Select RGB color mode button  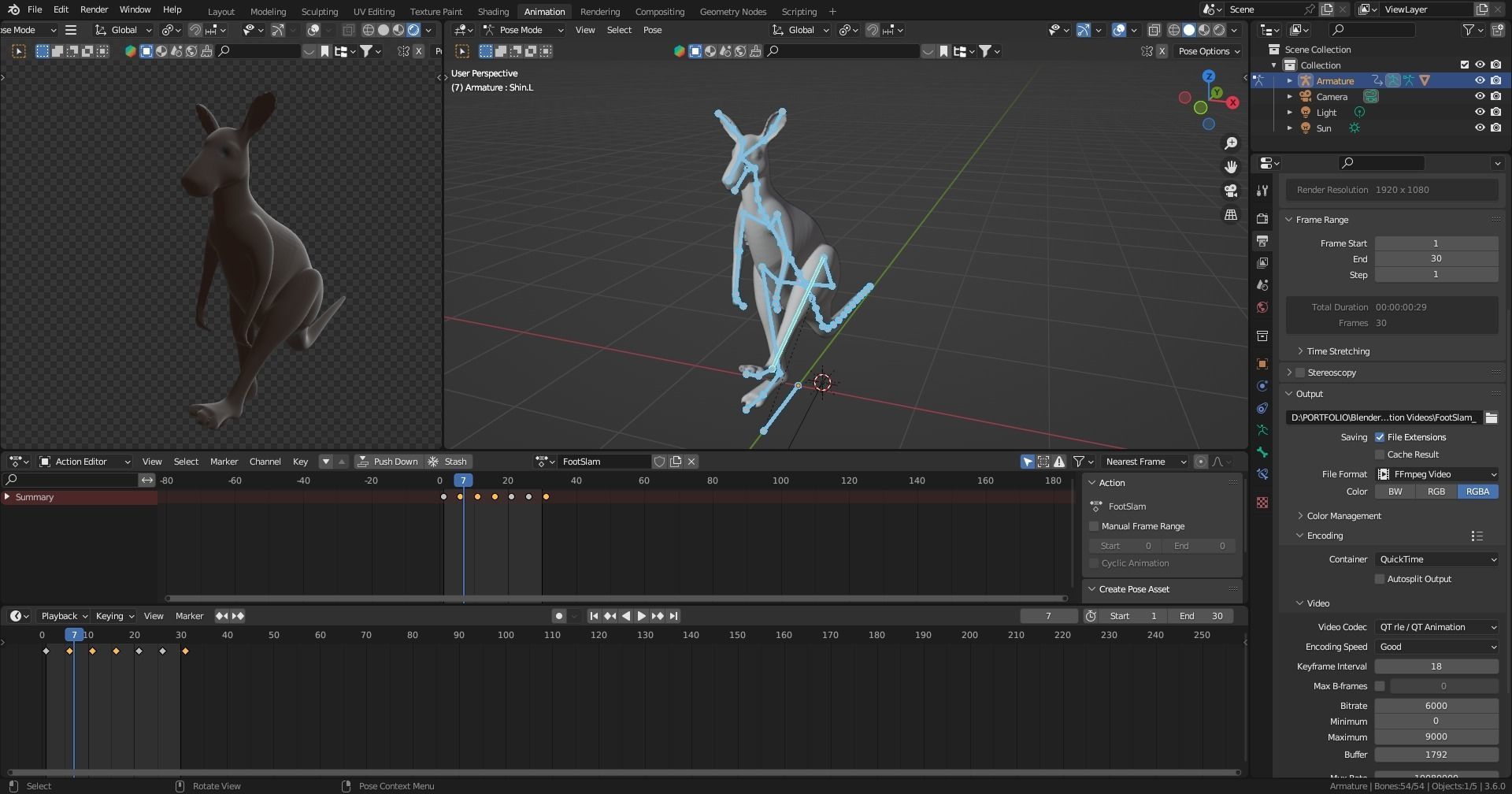tap(1436, 492)
